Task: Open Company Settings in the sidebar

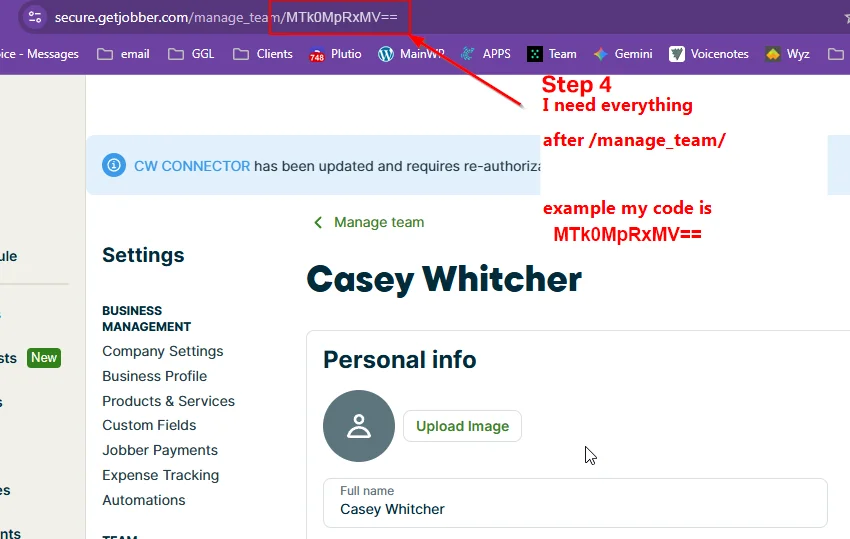Action: pyautogui.click(x=163, y=351)
